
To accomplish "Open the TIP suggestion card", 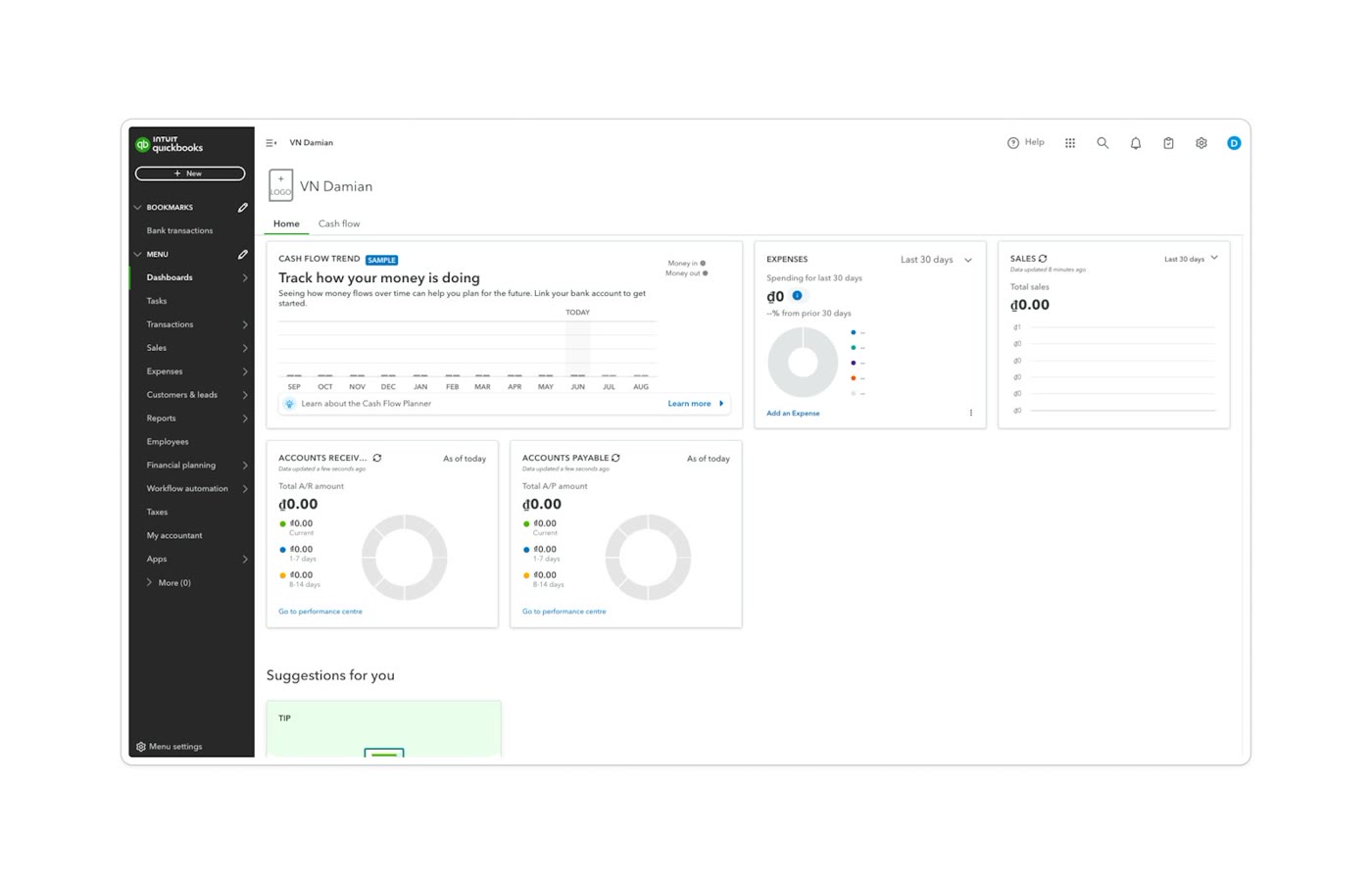I will 383,728.
